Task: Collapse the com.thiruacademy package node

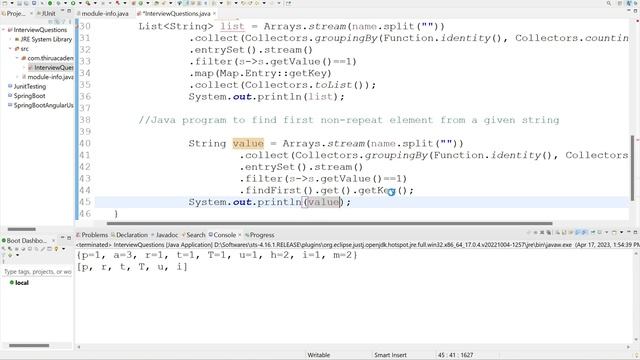Action: click(x=17, y=58)
